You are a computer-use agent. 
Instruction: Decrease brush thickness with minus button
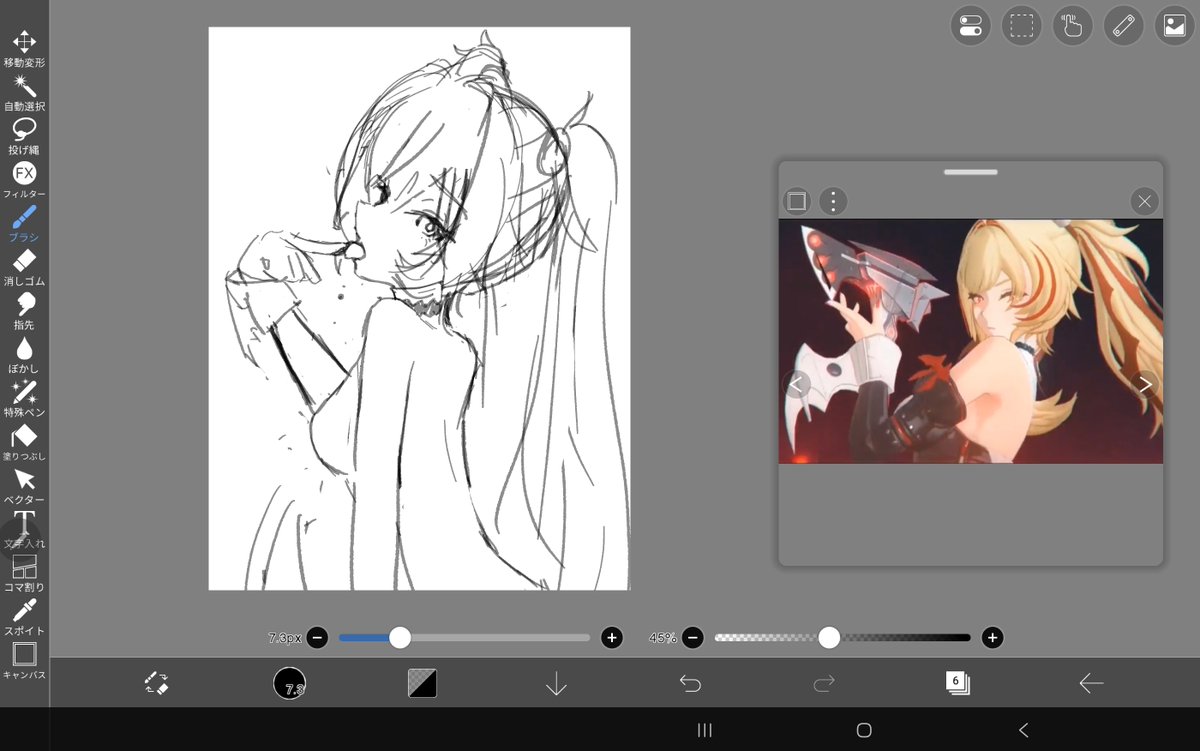tap(317, 637)
